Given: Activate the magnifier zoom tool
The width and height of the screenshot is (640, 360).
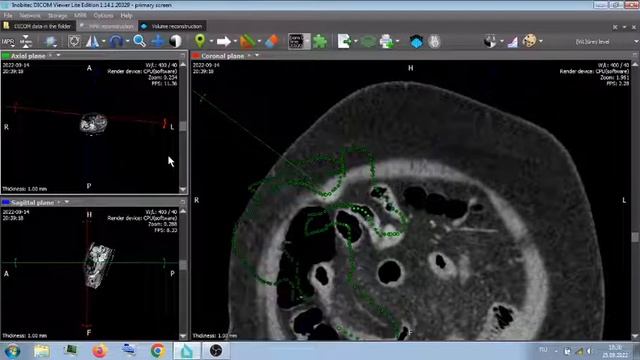Looking at the screenshot, I should (x=140, y=41).
